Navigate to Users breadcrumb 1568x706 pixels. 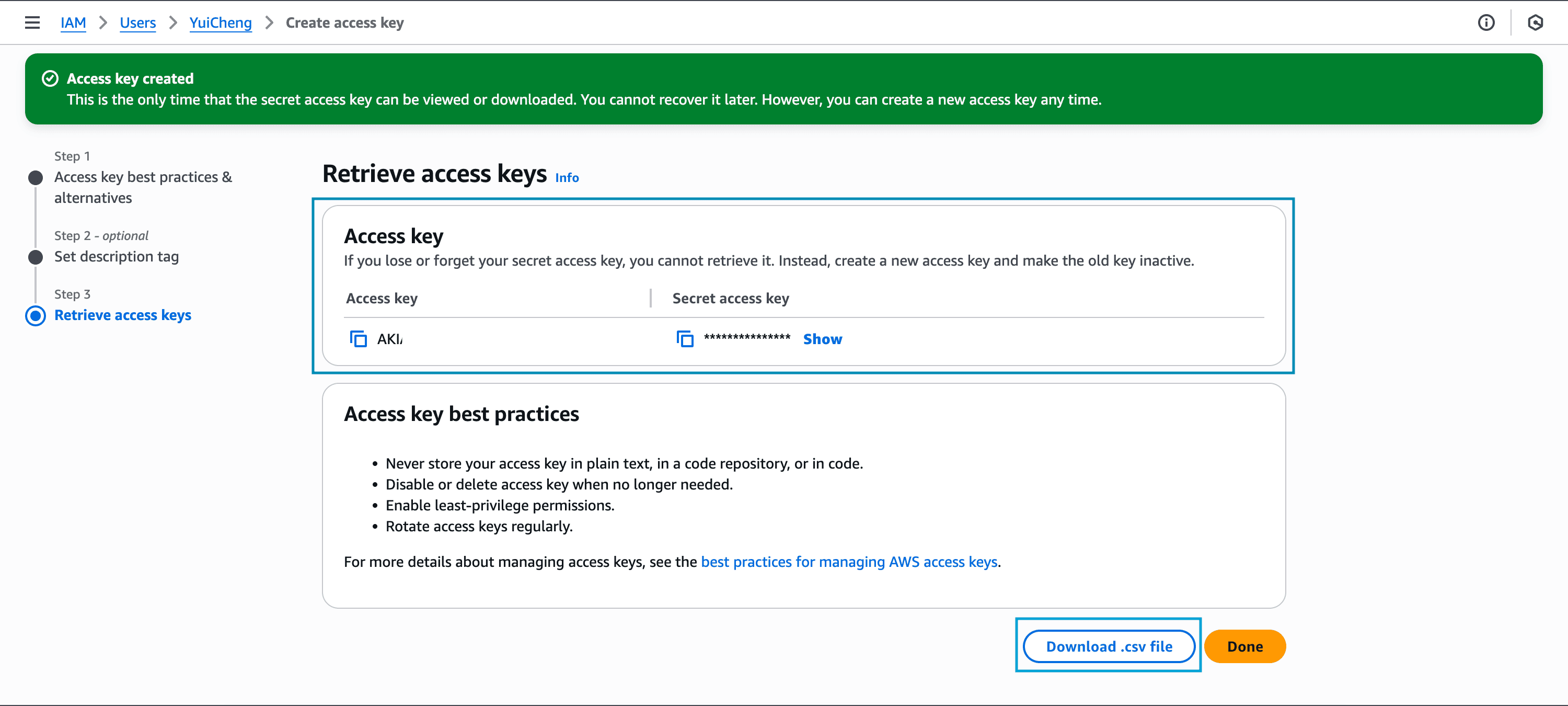[137, 22]
